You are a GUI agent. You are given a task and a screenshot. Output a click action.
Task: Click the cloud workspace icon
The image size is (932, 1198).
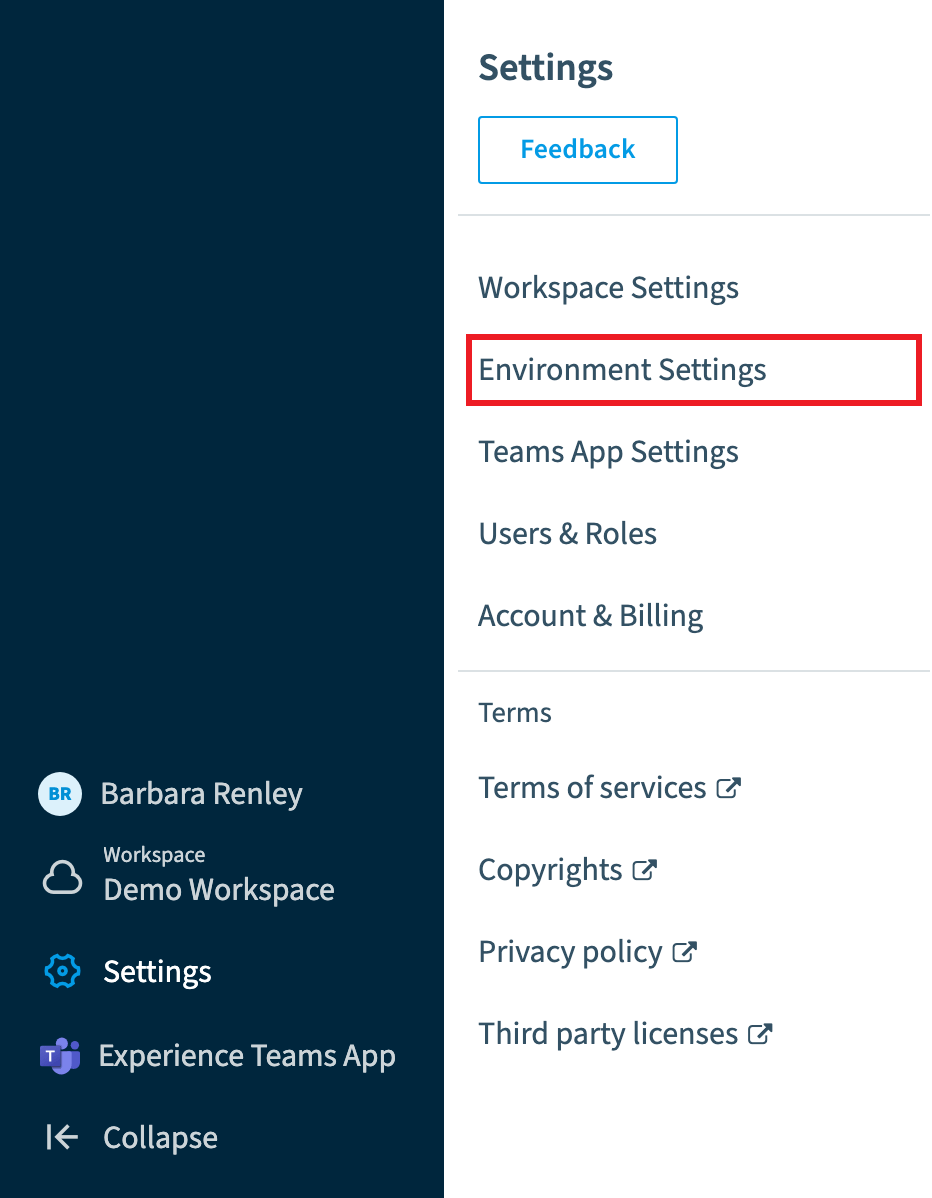(62, 877)
